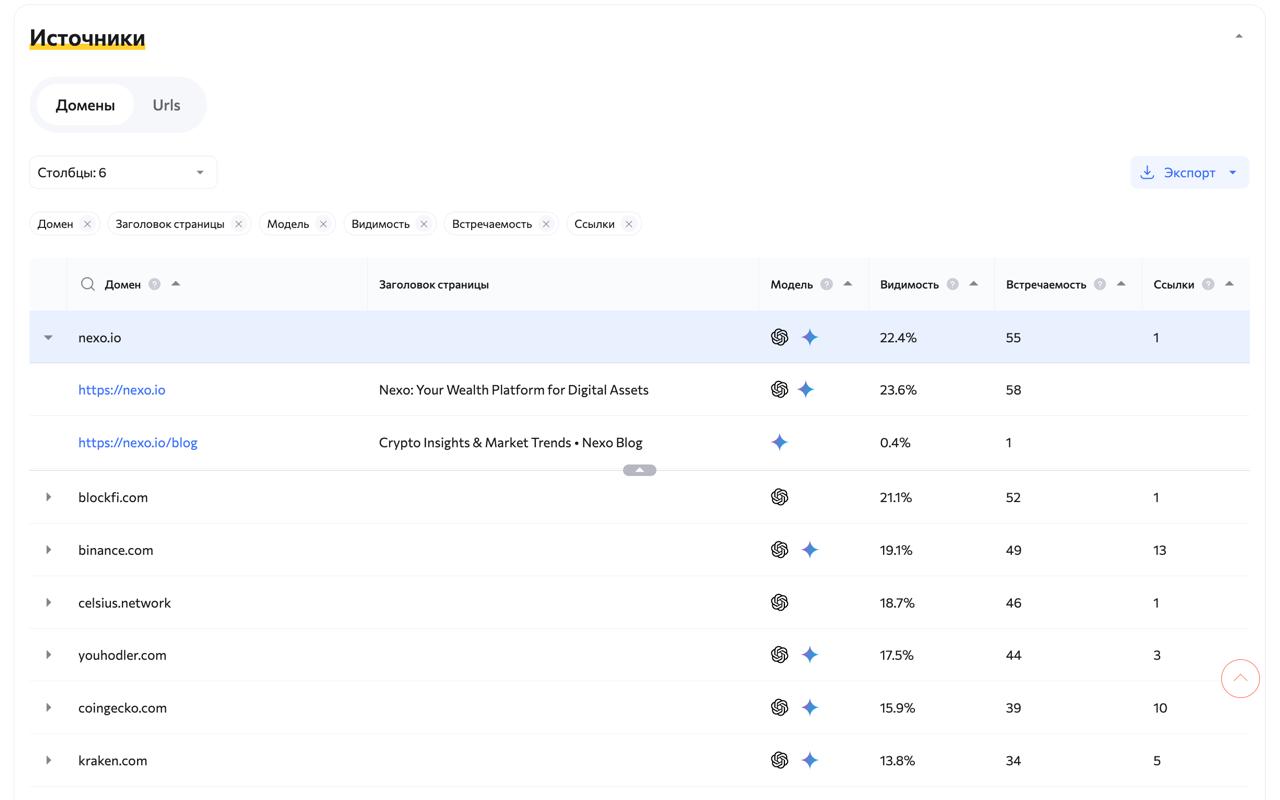
Task: Collapse the Источники section with top-right arrow
Action: [x=1239, y=36]
